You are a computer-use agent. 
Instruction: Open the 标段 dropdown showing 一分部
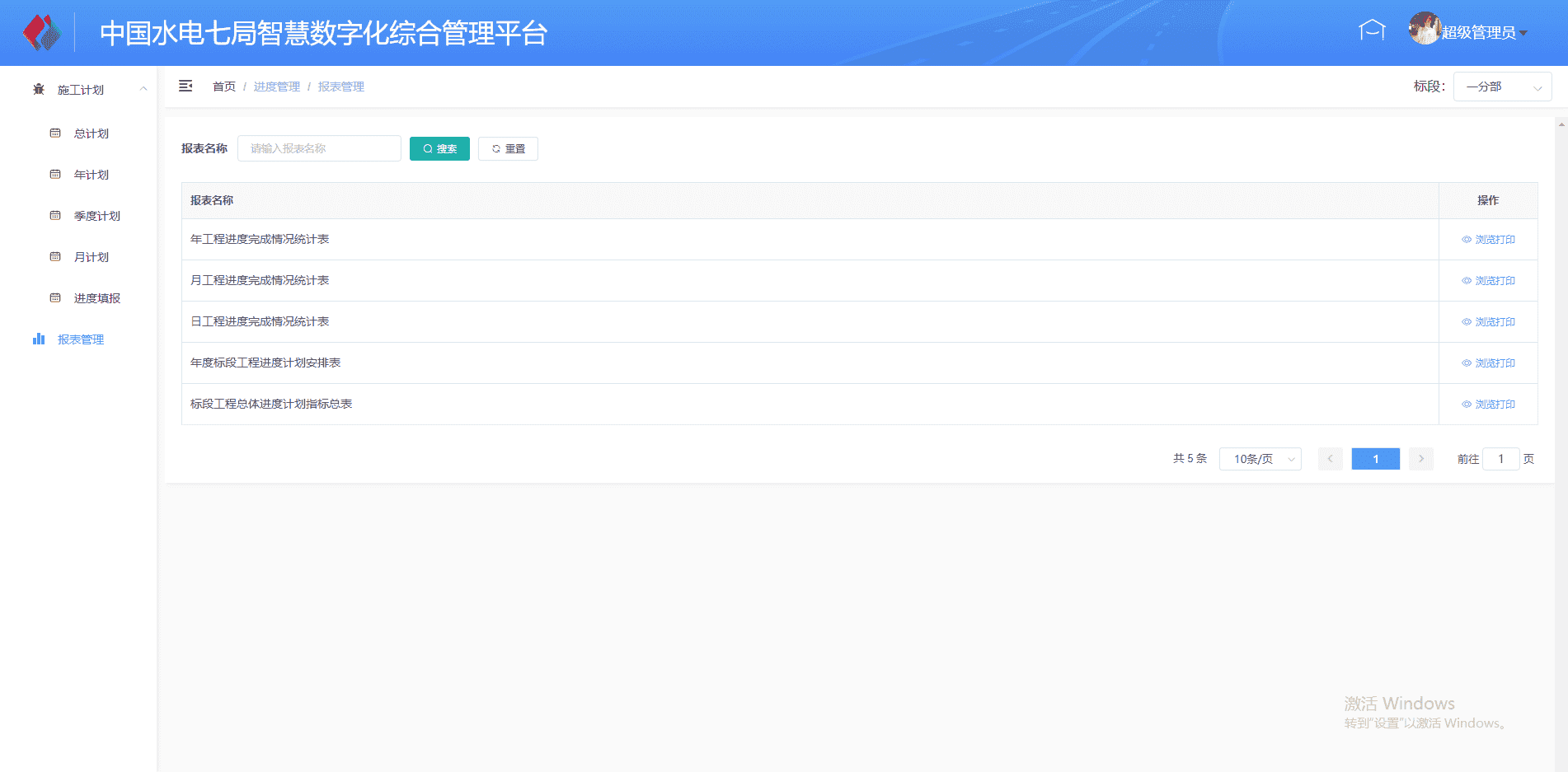[x=1502, y=87]
